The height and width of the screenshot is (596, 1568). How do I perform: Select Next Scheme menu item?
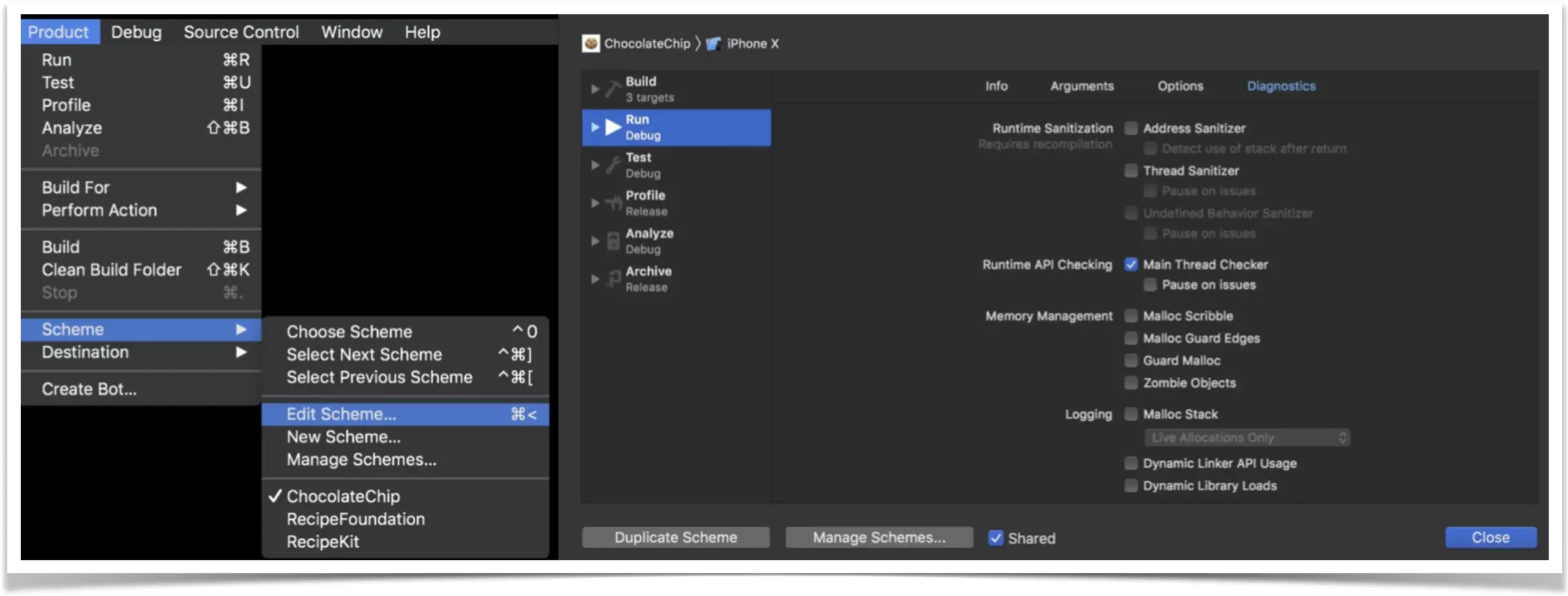pyautogui.click(x=406, y=354)
